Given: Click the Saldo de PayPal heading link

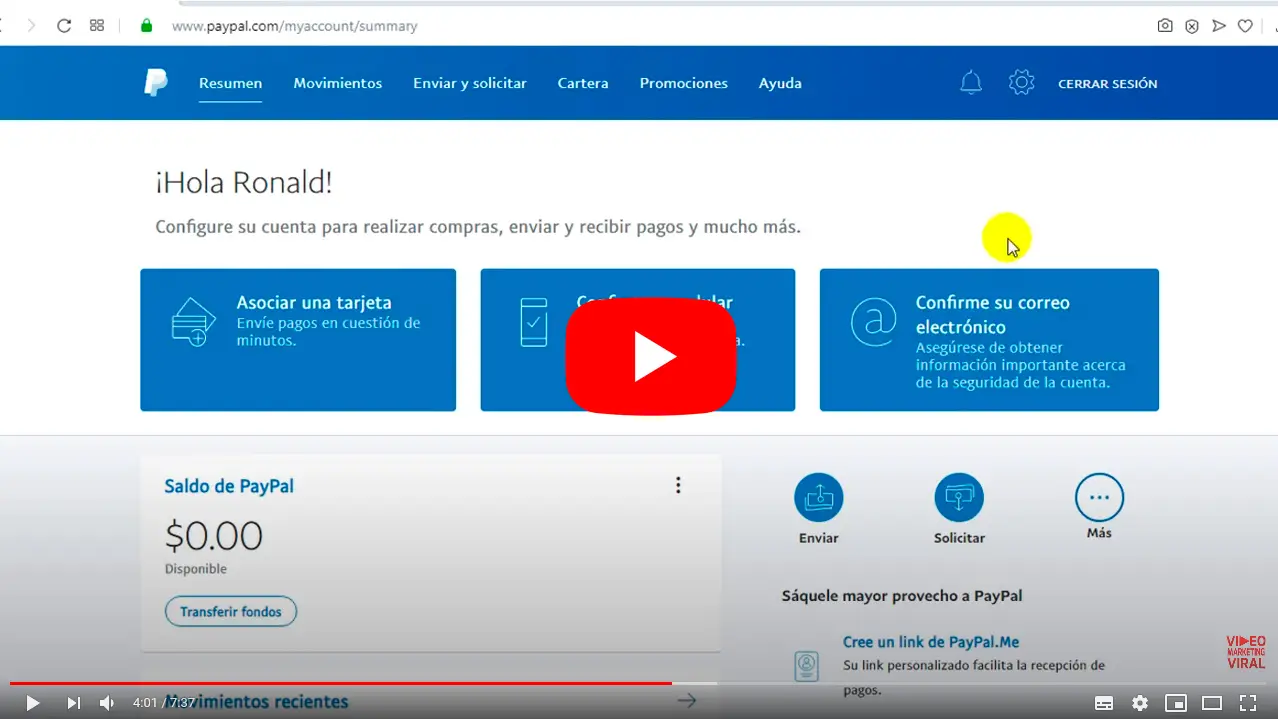Looking at the screenshot, I should (x=229, y=486).
